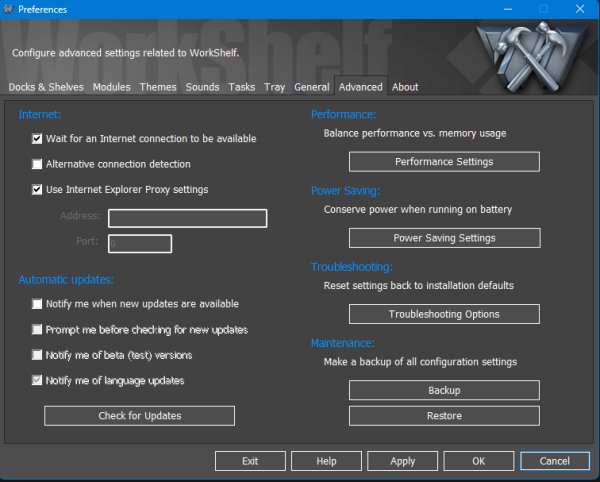The width and height of the screenshot is (600, 482).
Task: Open Performance Settings
Action: pos(444,162)
